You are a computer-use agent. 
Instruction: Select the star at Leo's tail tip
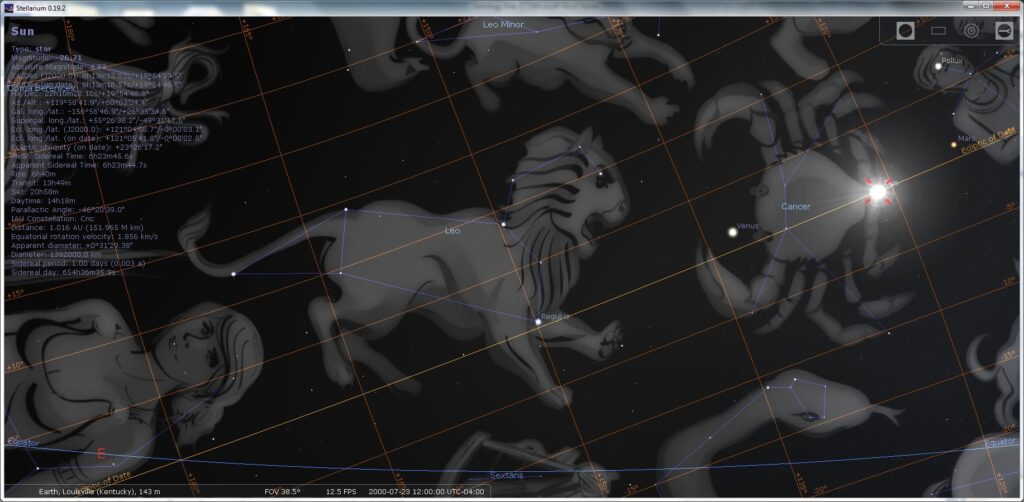tap(233, 274)
